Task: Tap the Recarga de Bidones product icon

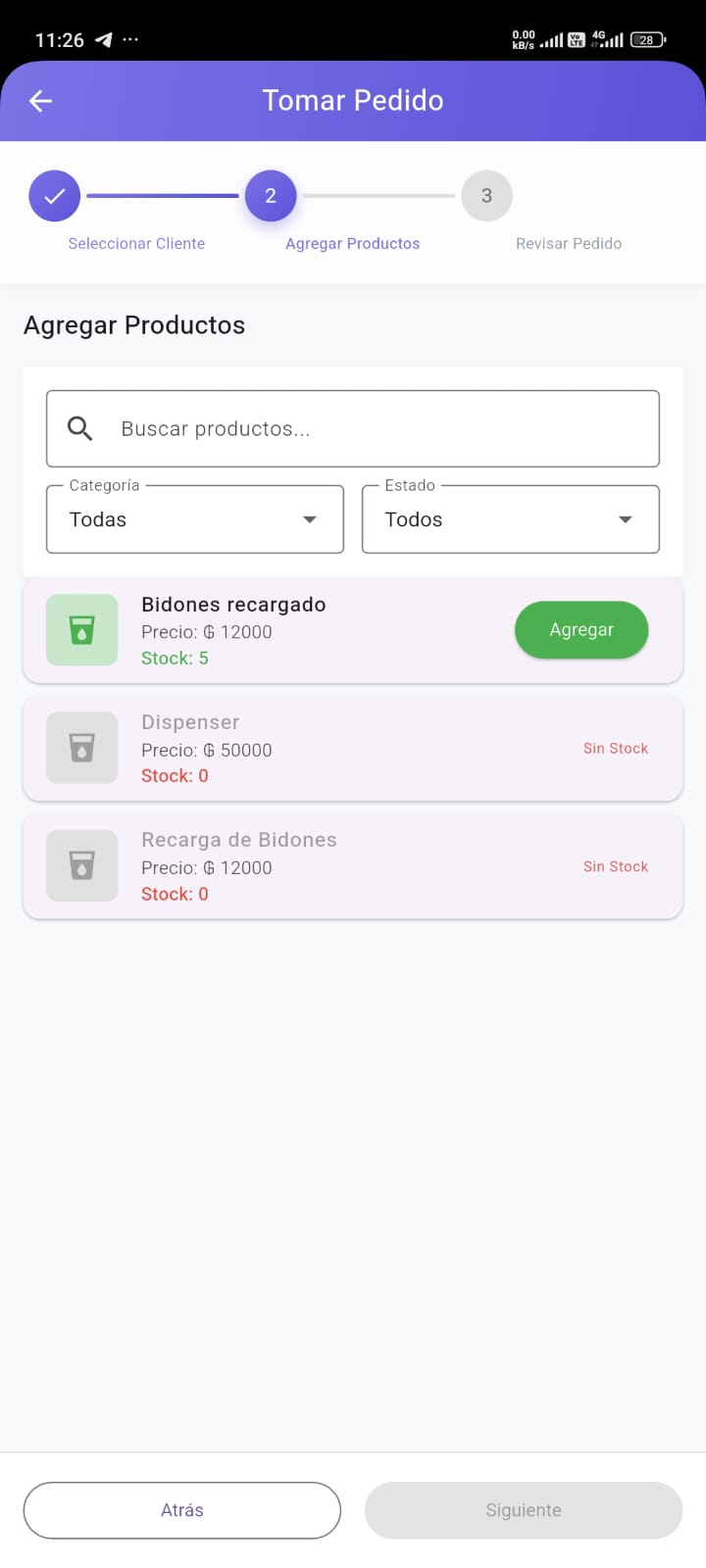Action: (x=82, y=866)
